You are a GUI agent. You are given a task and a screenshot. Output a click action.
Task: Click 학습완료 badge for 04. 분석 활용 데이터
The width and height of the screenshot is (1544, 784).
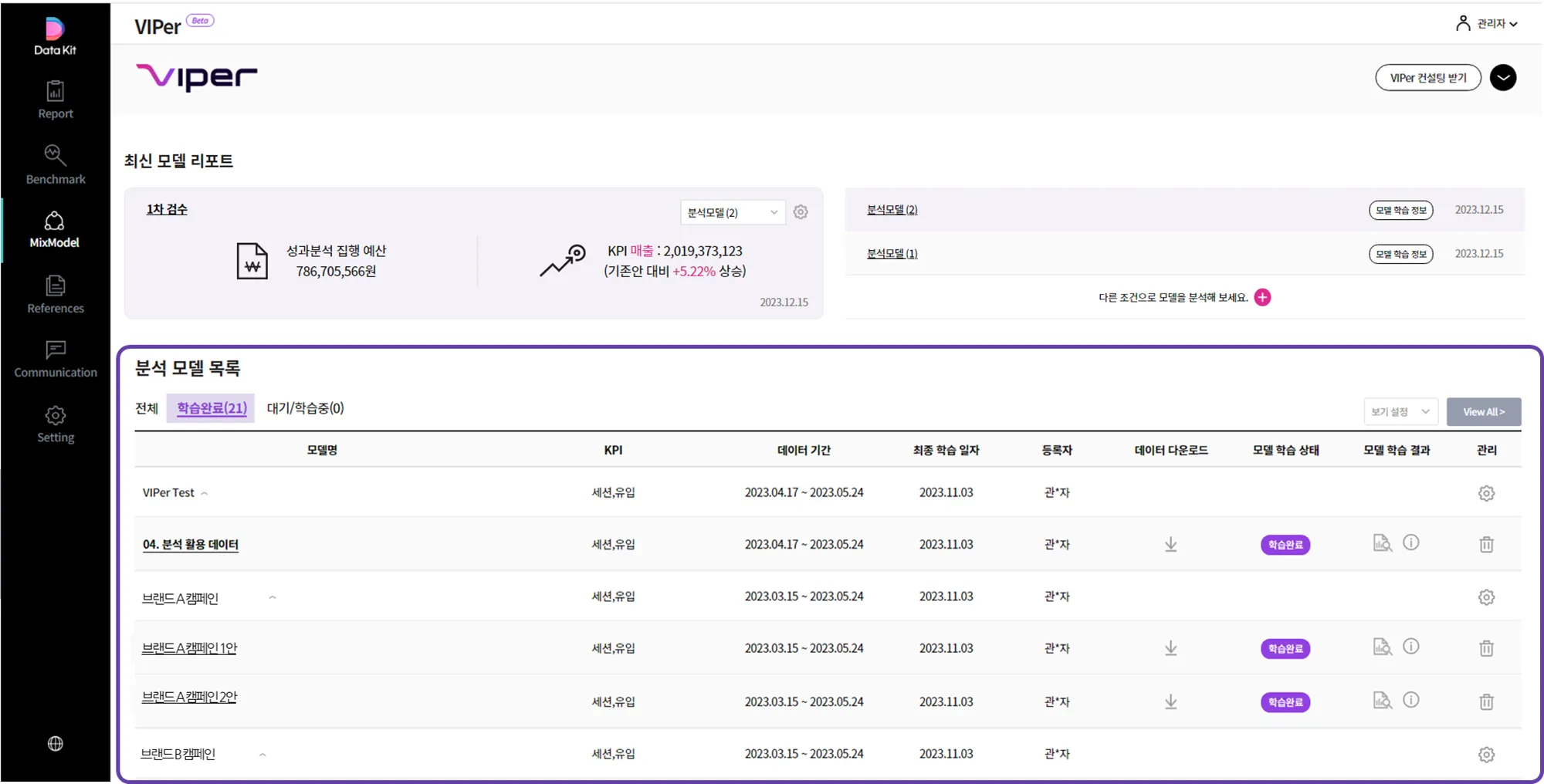point(1285,545)
